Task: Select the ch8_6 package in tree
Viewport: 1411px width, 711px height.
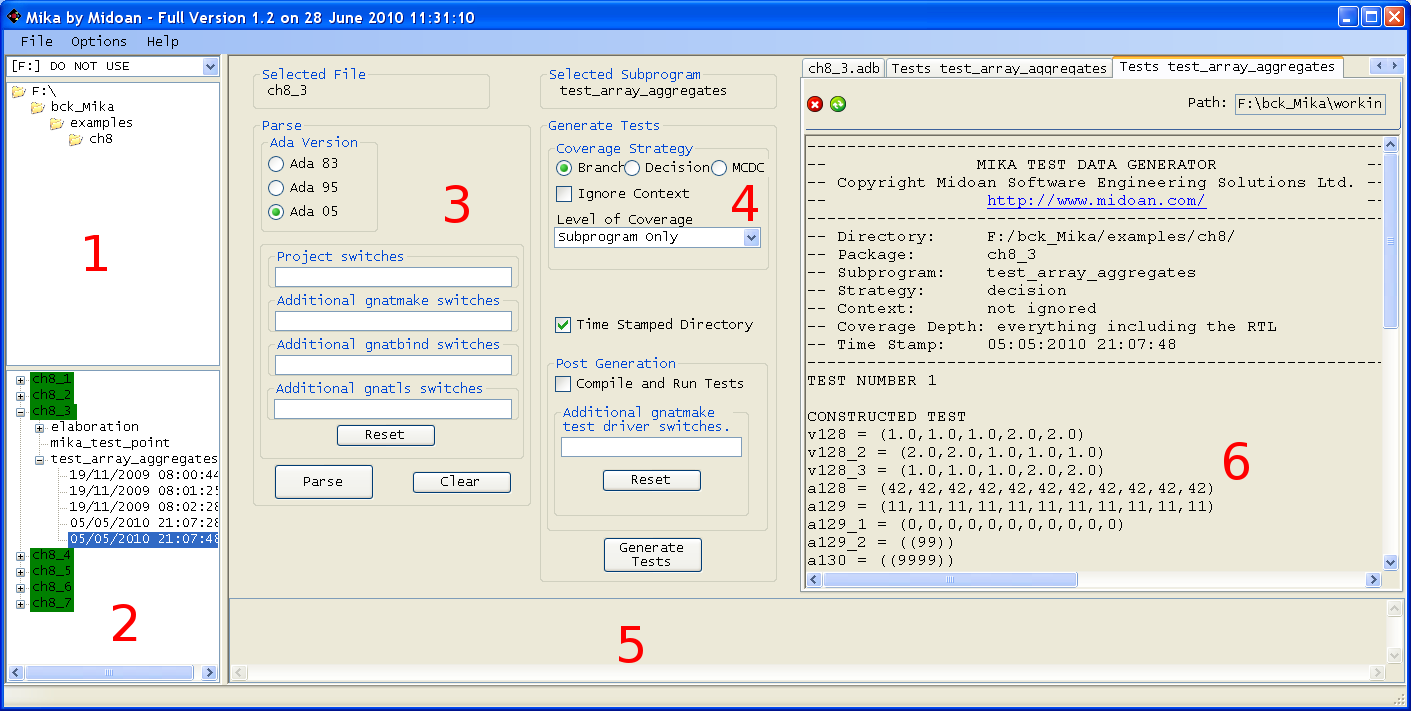Action: pos(52,587)
